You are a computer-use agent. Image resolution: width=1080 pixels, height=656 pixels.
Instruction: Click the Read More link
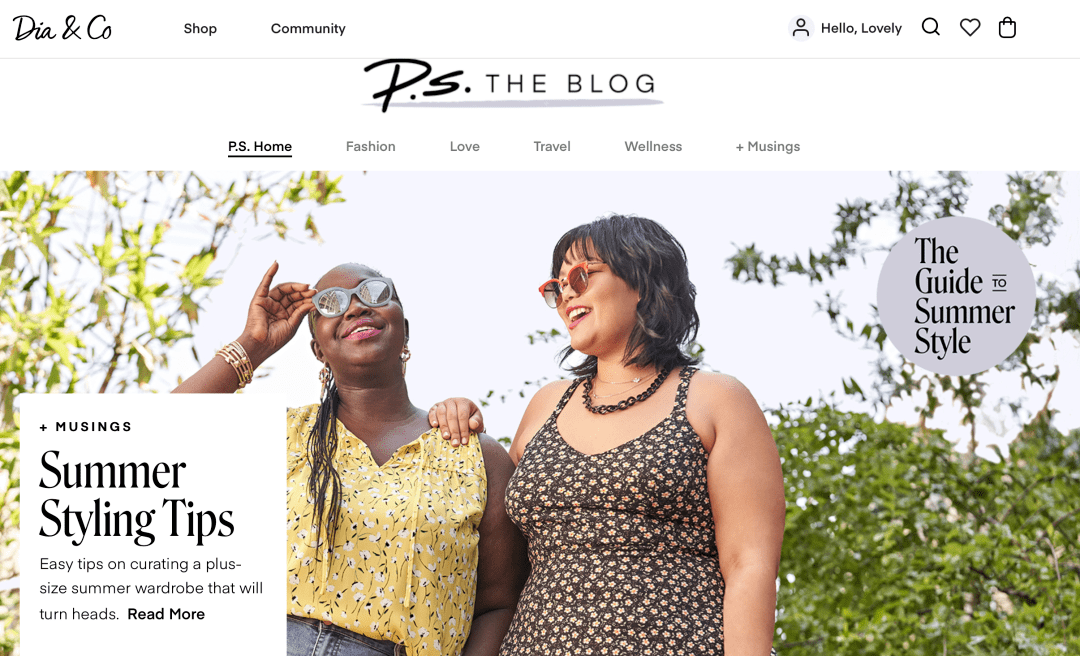(166, 614)
